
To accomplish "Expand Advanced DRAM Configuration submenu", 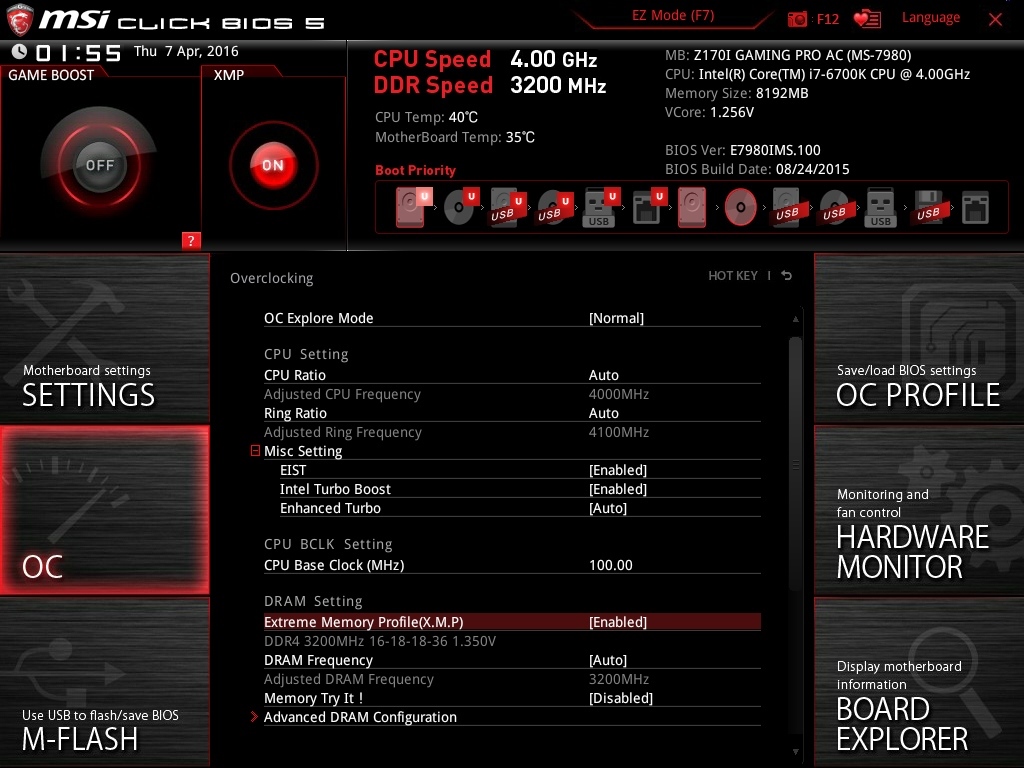I will coord(360,717).
